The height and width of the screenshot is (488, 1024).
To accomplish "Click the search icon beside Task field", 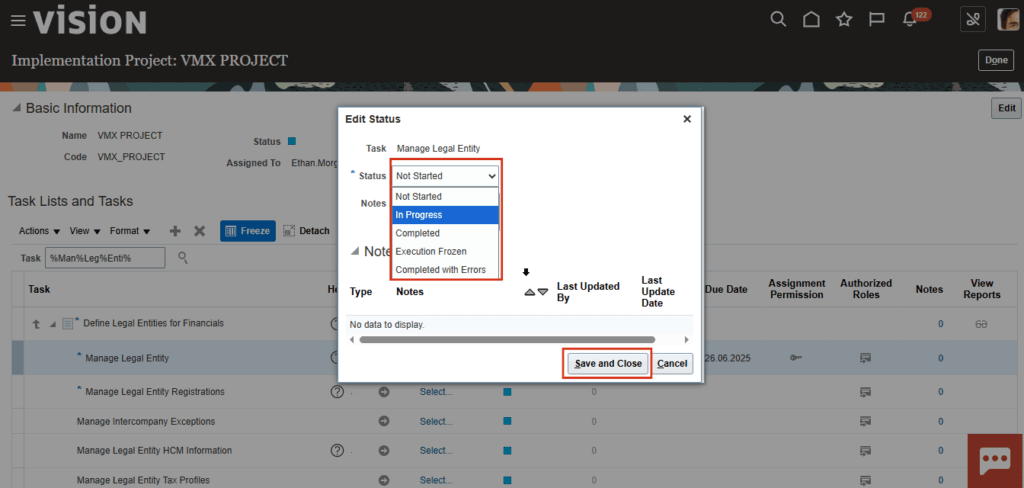I will pyautogui.click(x=183, y=258).
